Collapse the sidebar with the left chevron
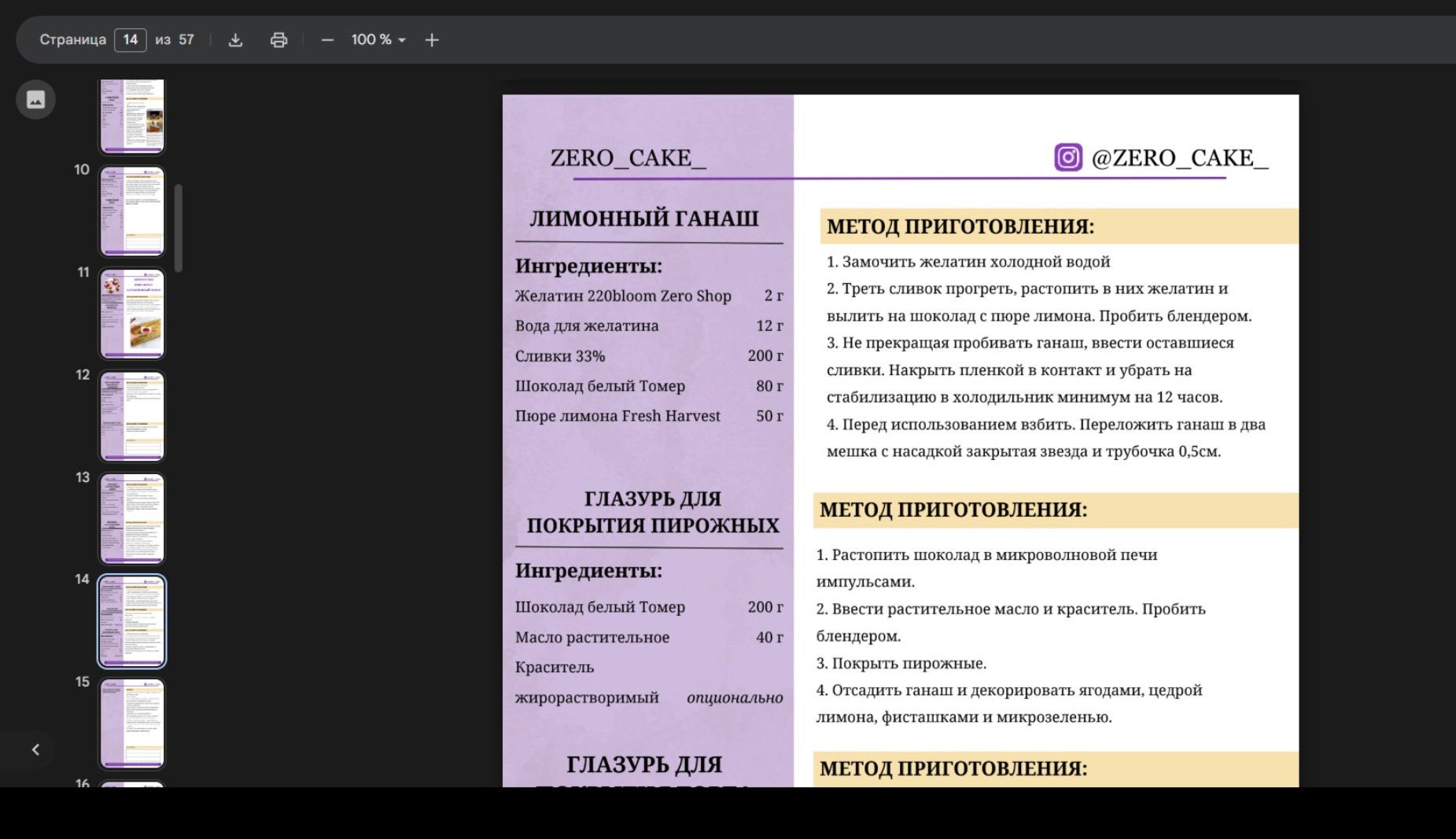 click(x=35, y=750)
